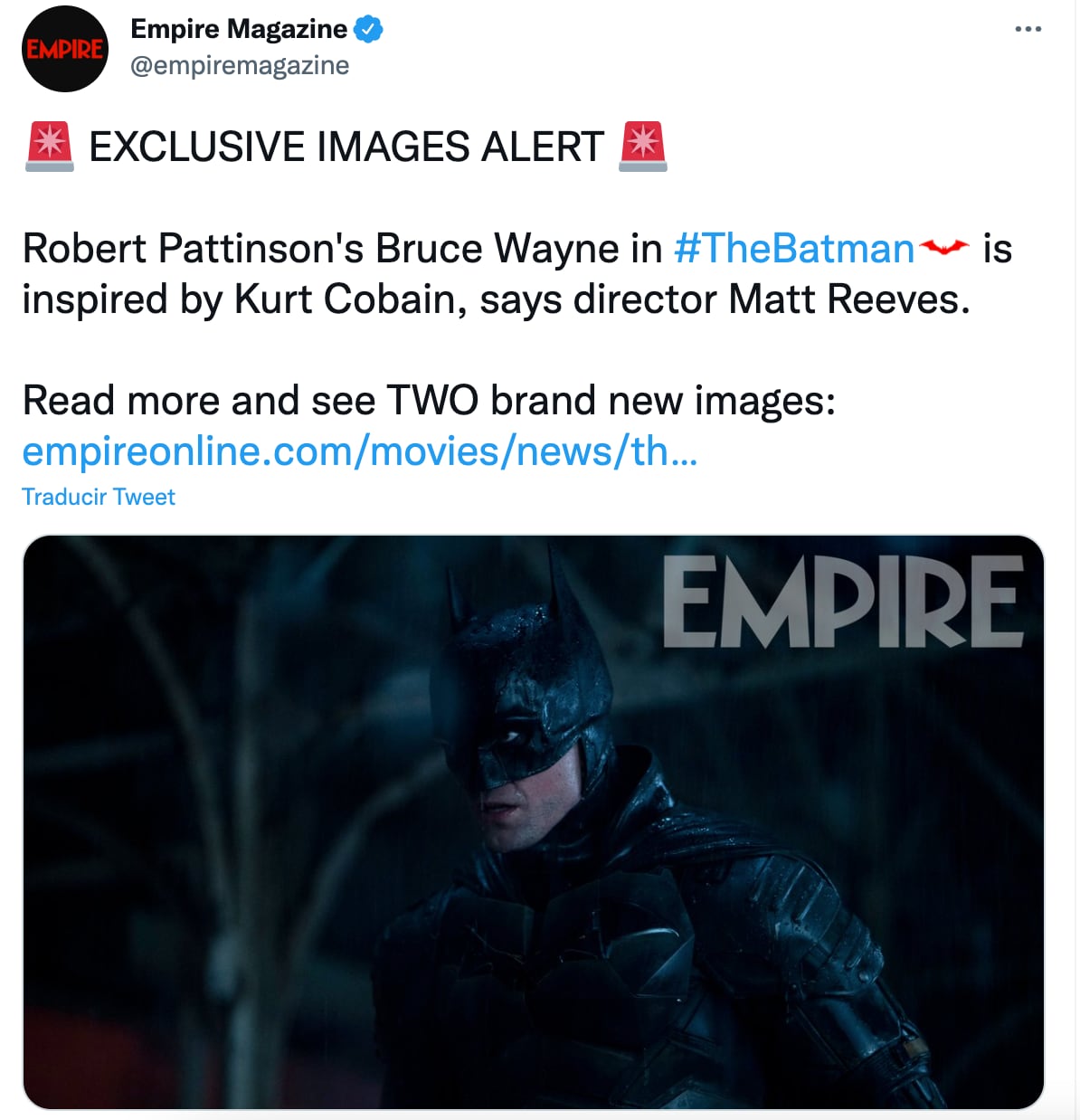Click the Empire Magazine display name
The image size is (1080, 1120).
click(237, 28)
